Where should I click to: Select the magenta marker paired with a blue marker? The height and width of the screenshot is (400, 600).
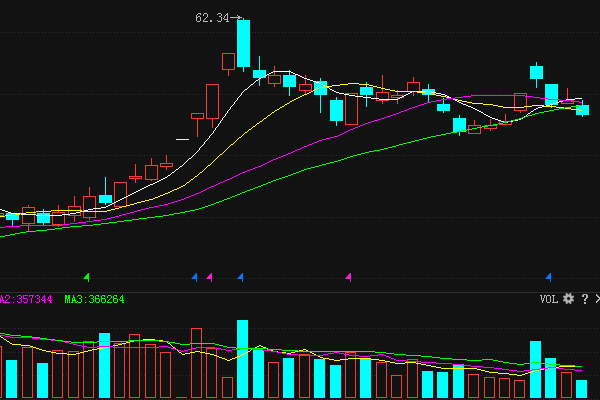pos(209,277)
